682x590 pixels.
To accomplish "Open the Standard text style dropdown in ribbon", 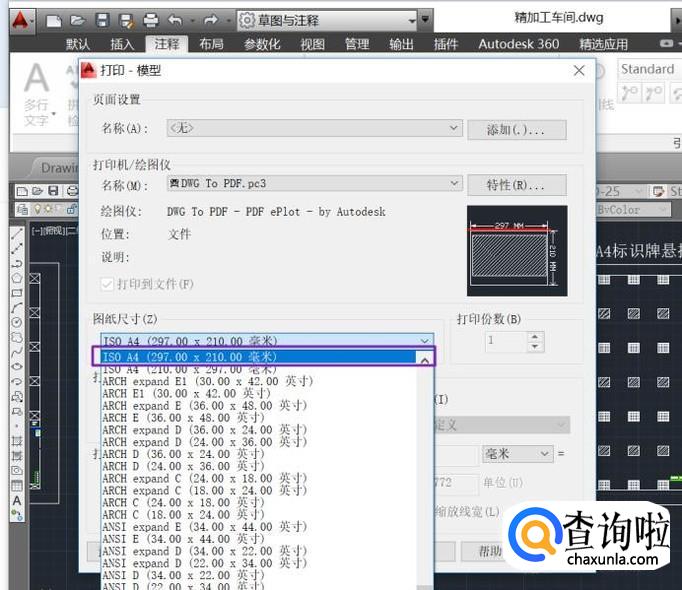I will (649, 69).
